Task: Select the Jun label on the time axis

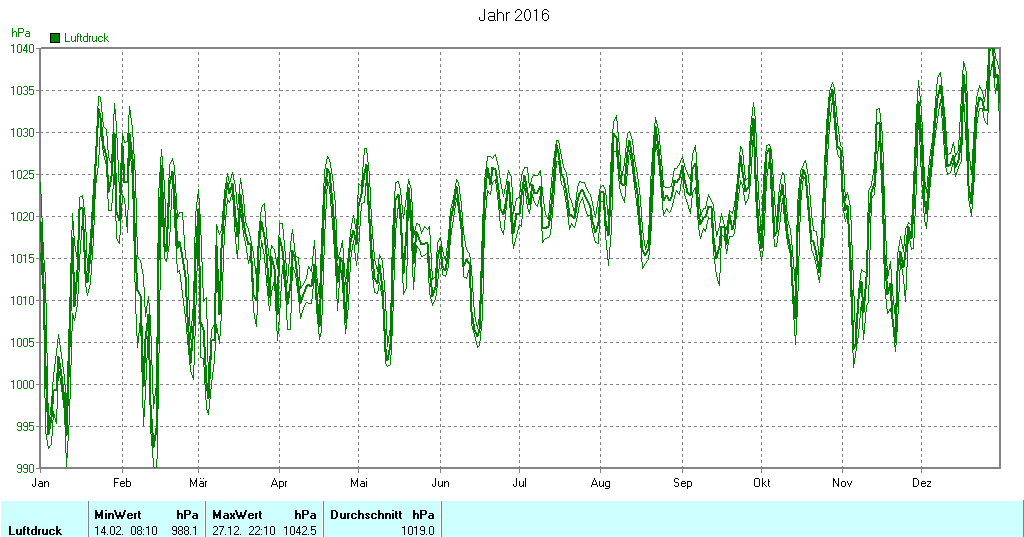Action: [440, 483]
